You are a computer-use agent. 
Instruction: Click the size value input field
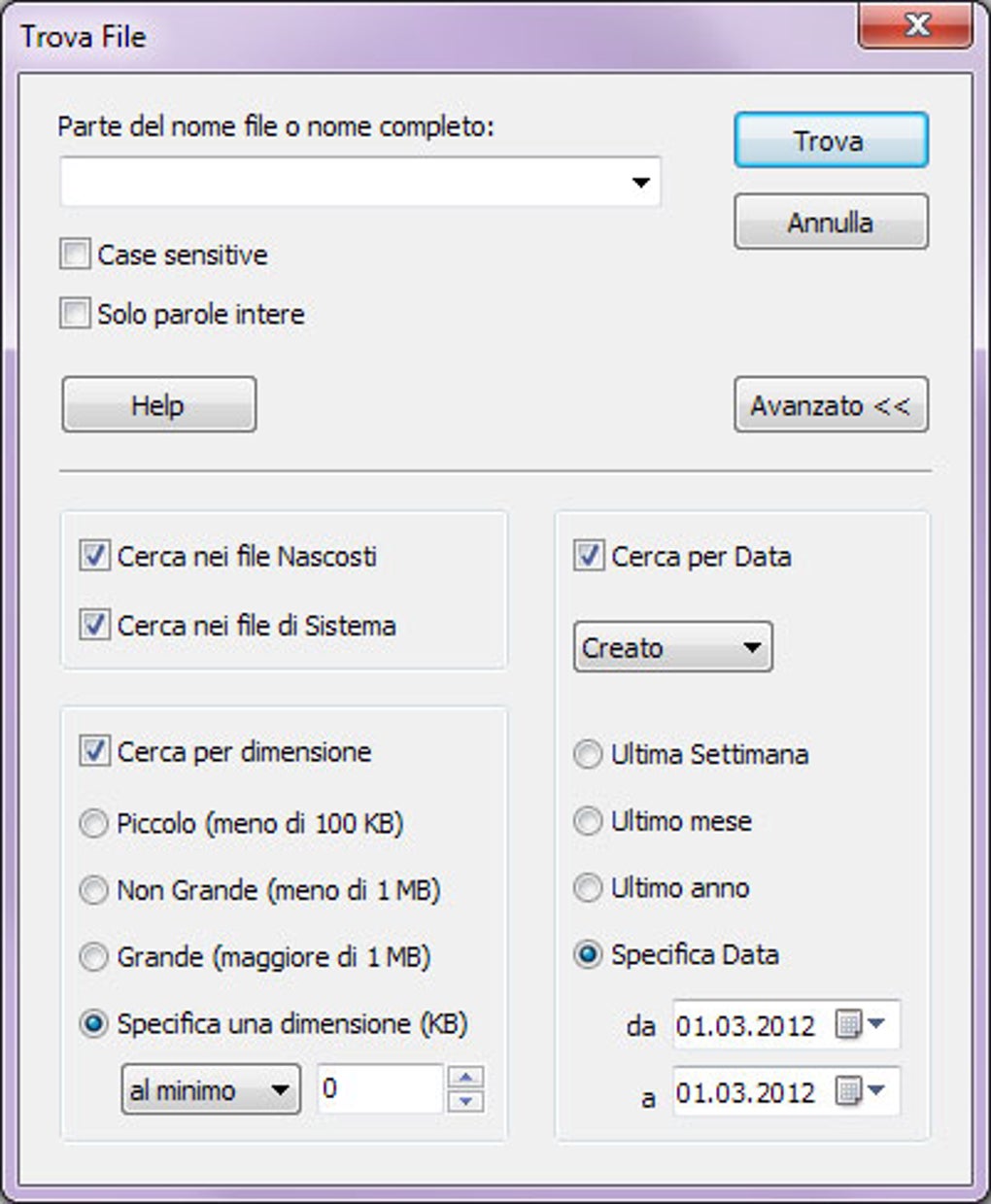(x=379, y=1089)
